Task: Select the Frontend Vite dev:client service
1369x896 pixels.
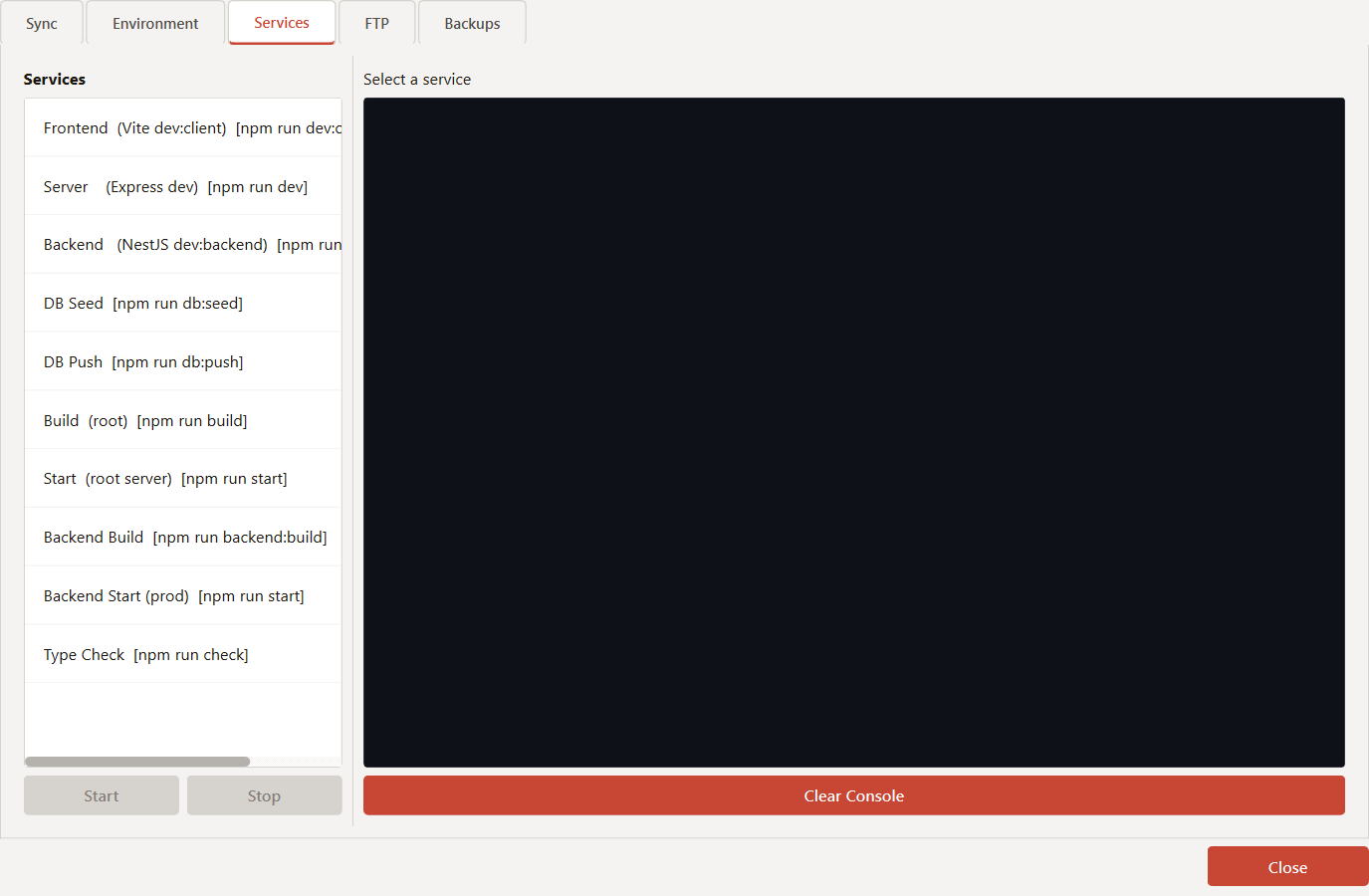Action: 183,128
